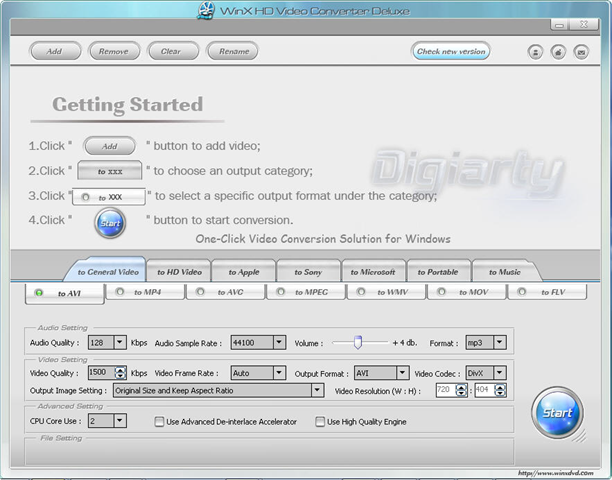
Task: Expand the audio Format mp3 dropdown
Action: tap(500, 343)
